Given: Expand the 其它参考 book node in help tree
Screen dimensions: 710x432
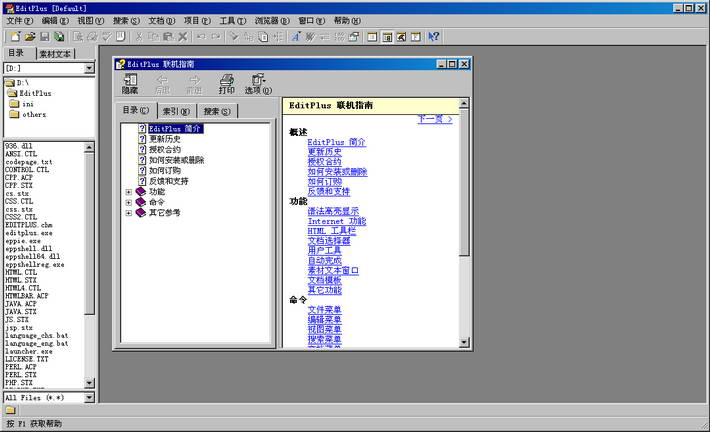Looking at the screenshot, I should (x=129, y=213).
